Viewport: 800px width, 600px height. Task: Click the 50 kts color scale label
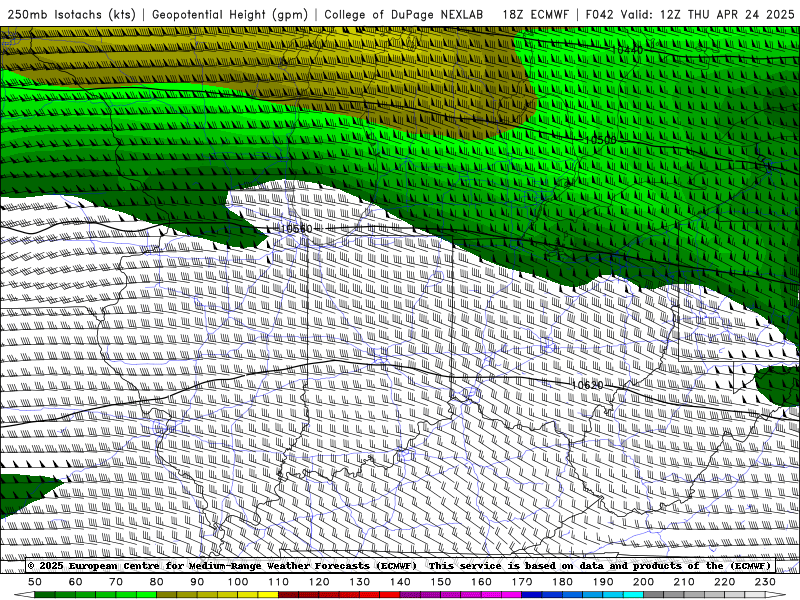(35, 582)
